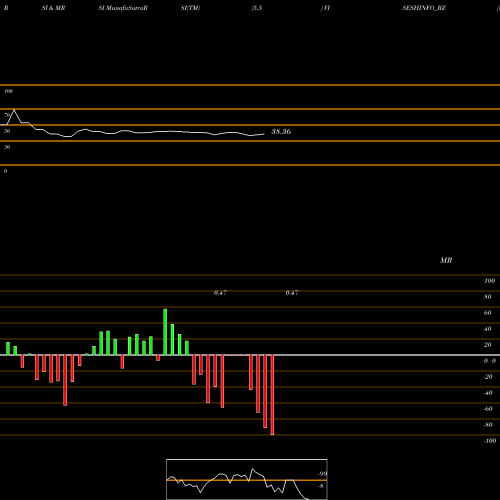This screenshot has width=500, height=500.
Task: Click the 'SI(TM)' header text
Action: point(190,8)
